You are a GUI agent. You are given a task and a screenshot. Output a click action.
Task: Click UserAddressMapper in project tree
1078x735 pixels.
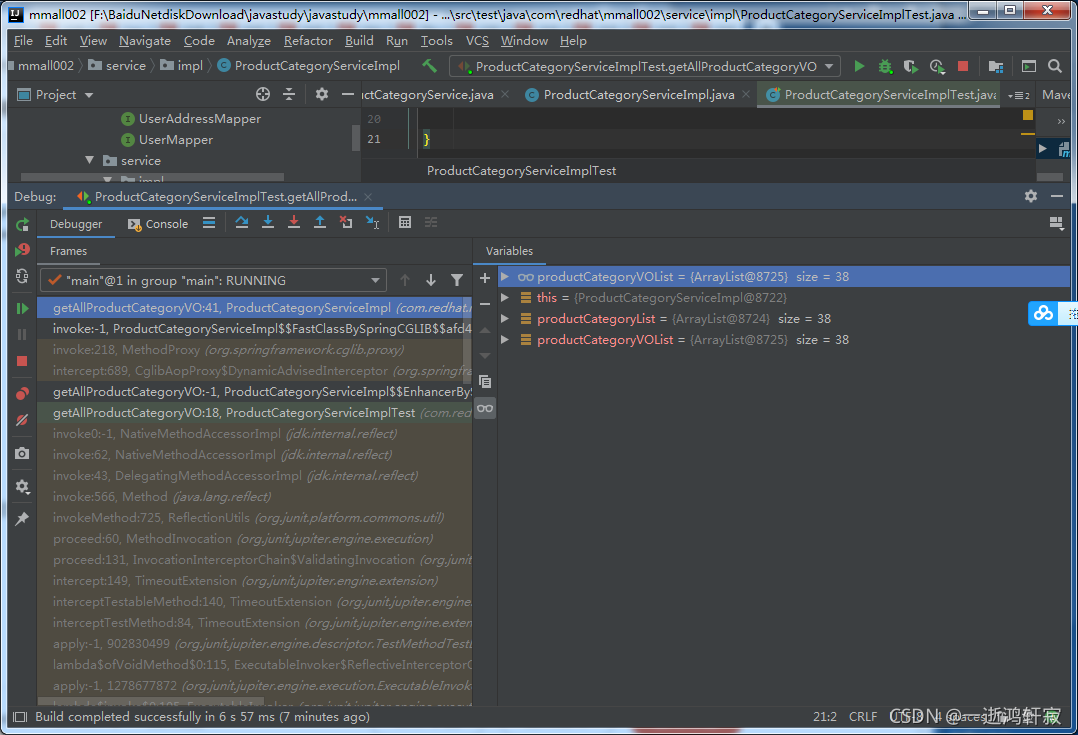coord(199,119)
